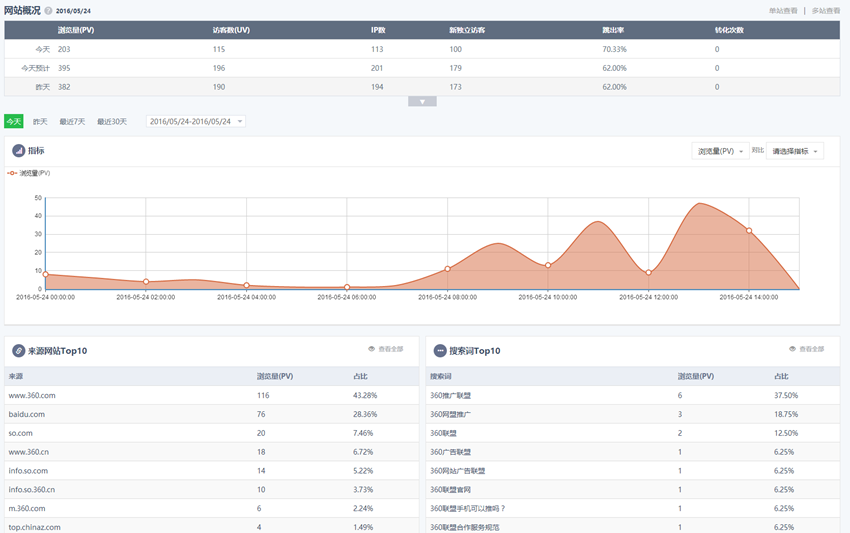Open the 2016/05/24 date range dropdown
Viewport: 850px width, 533px height.
(195, 121)
